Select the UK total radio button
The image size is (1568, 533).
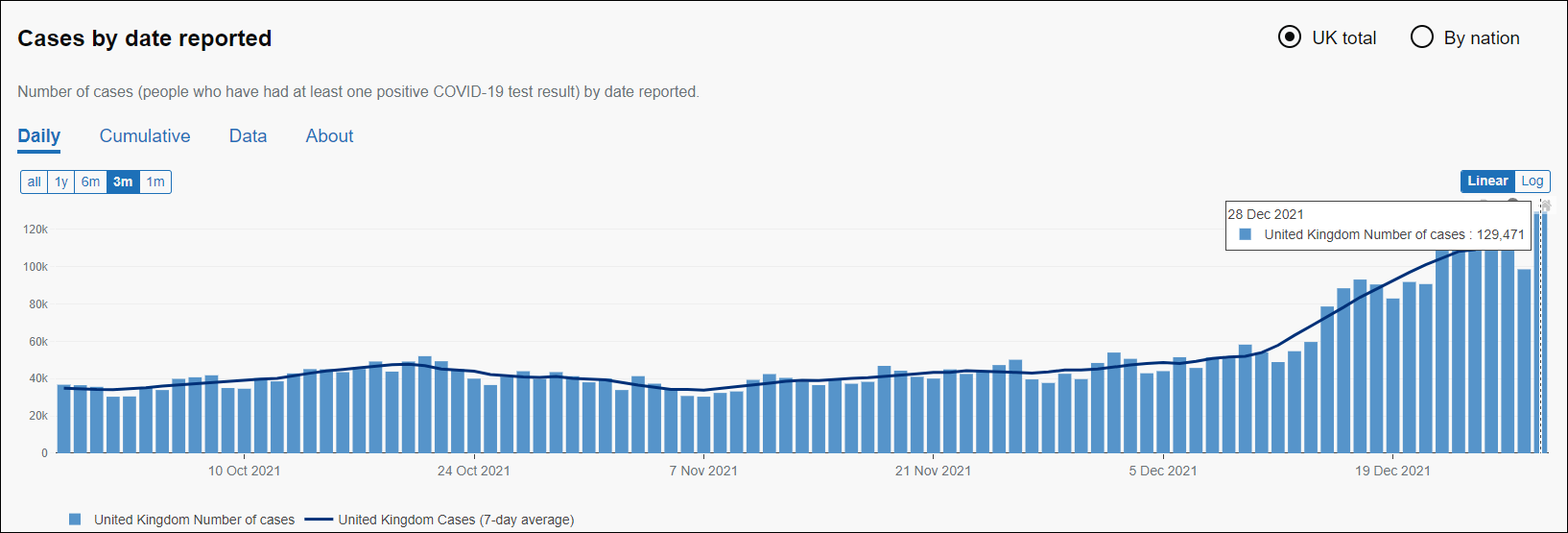1290,37
